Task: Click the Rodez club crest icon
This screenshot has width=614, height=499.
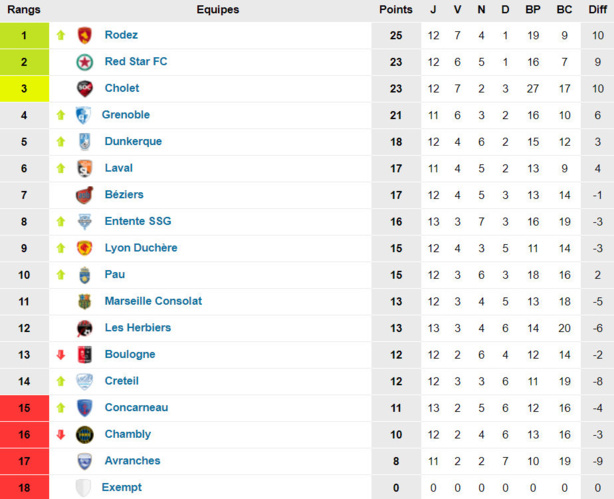Action: point(85,35)
